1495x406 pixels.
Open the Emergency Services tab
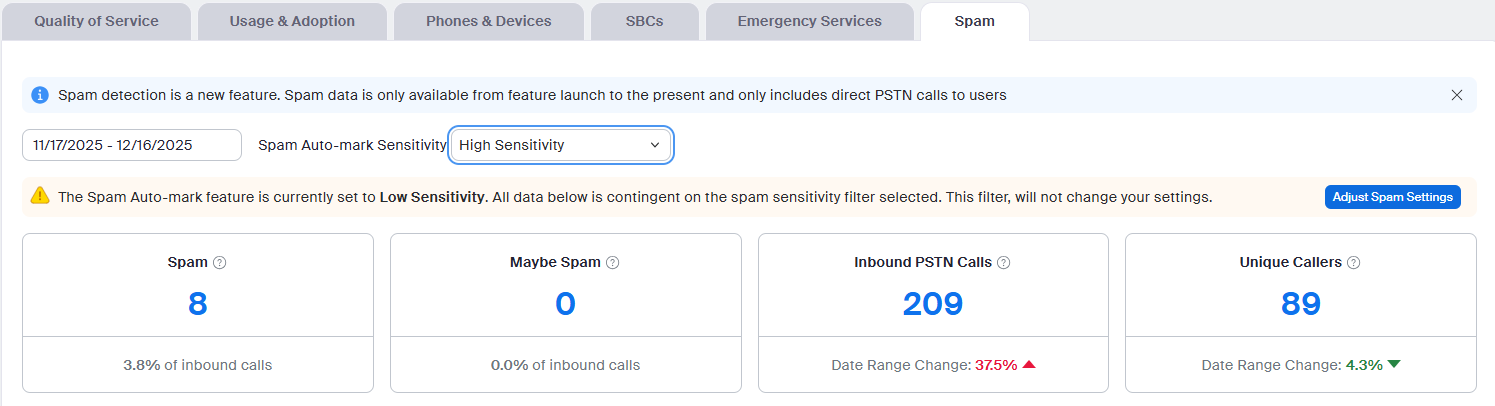click(809, 21)
